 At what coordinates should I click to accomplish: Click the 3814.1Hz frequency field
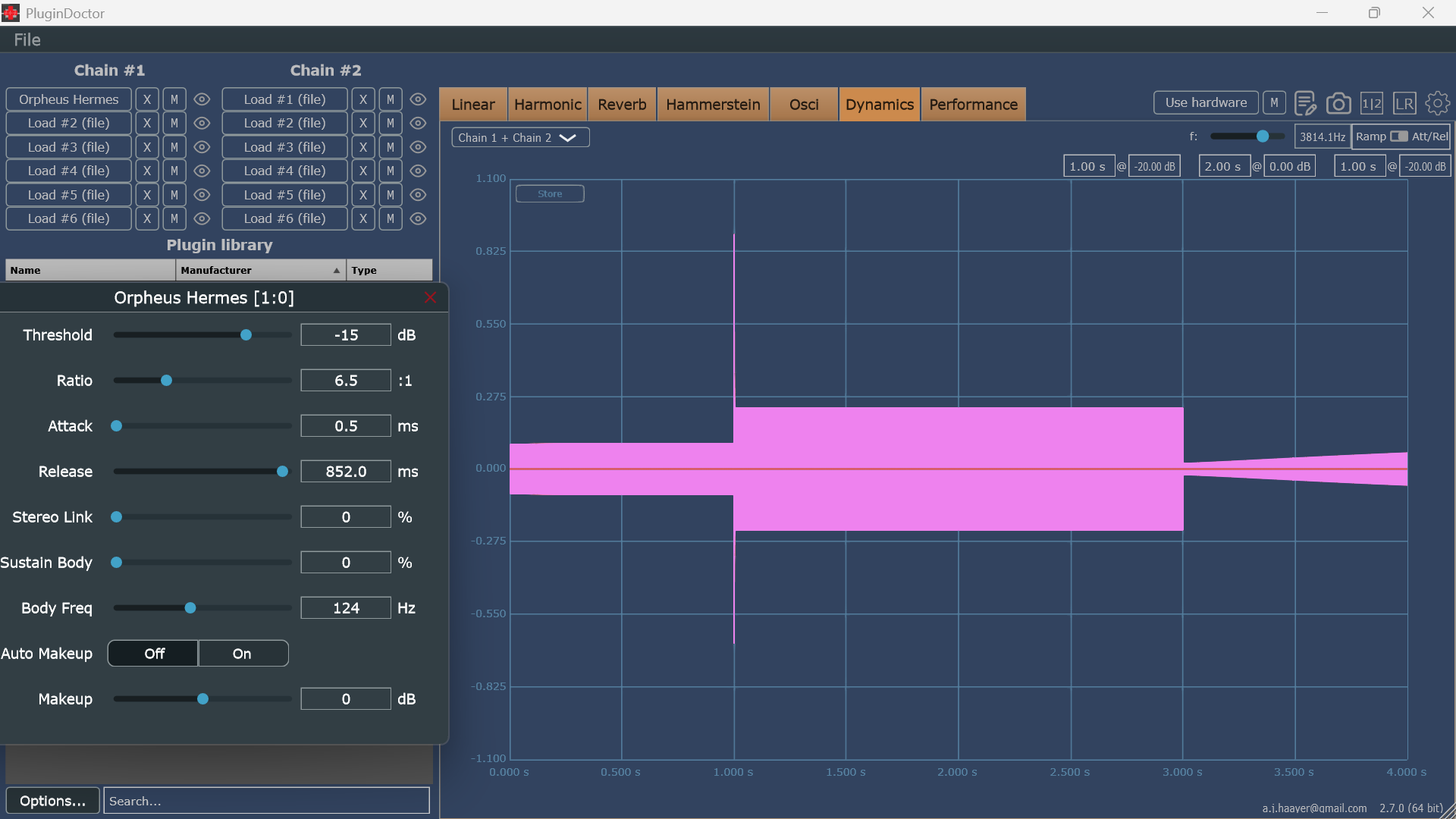1323,137
